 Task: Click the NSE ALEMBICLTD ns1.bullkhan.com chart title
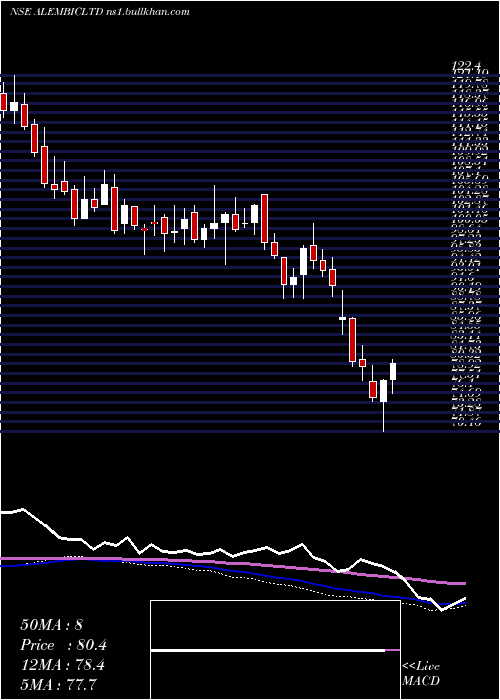pyautogui.click(x=100, y=12)
